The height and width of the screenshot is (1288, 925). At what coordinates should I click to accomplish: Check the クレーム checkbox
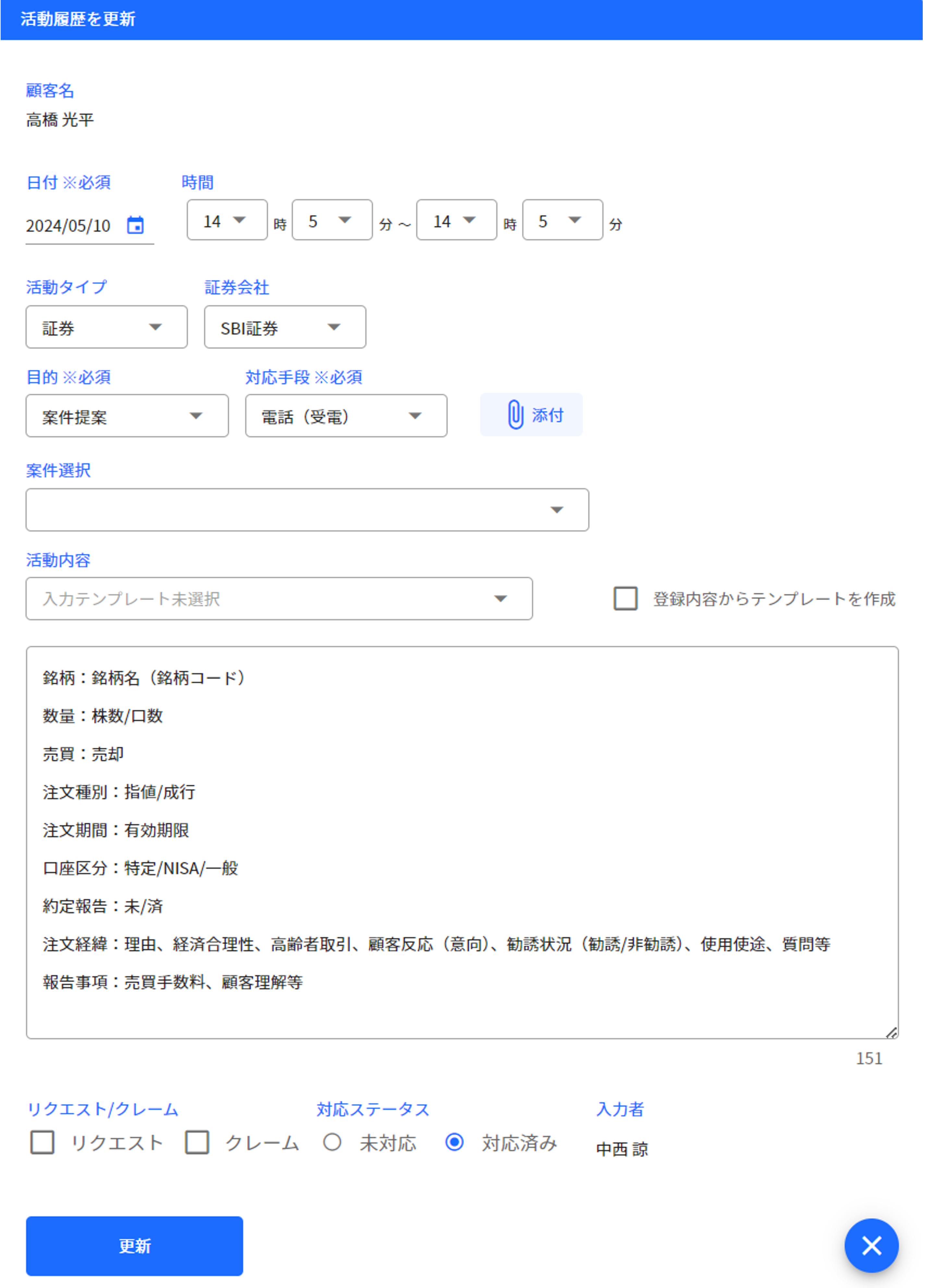tap(197, 1142)
